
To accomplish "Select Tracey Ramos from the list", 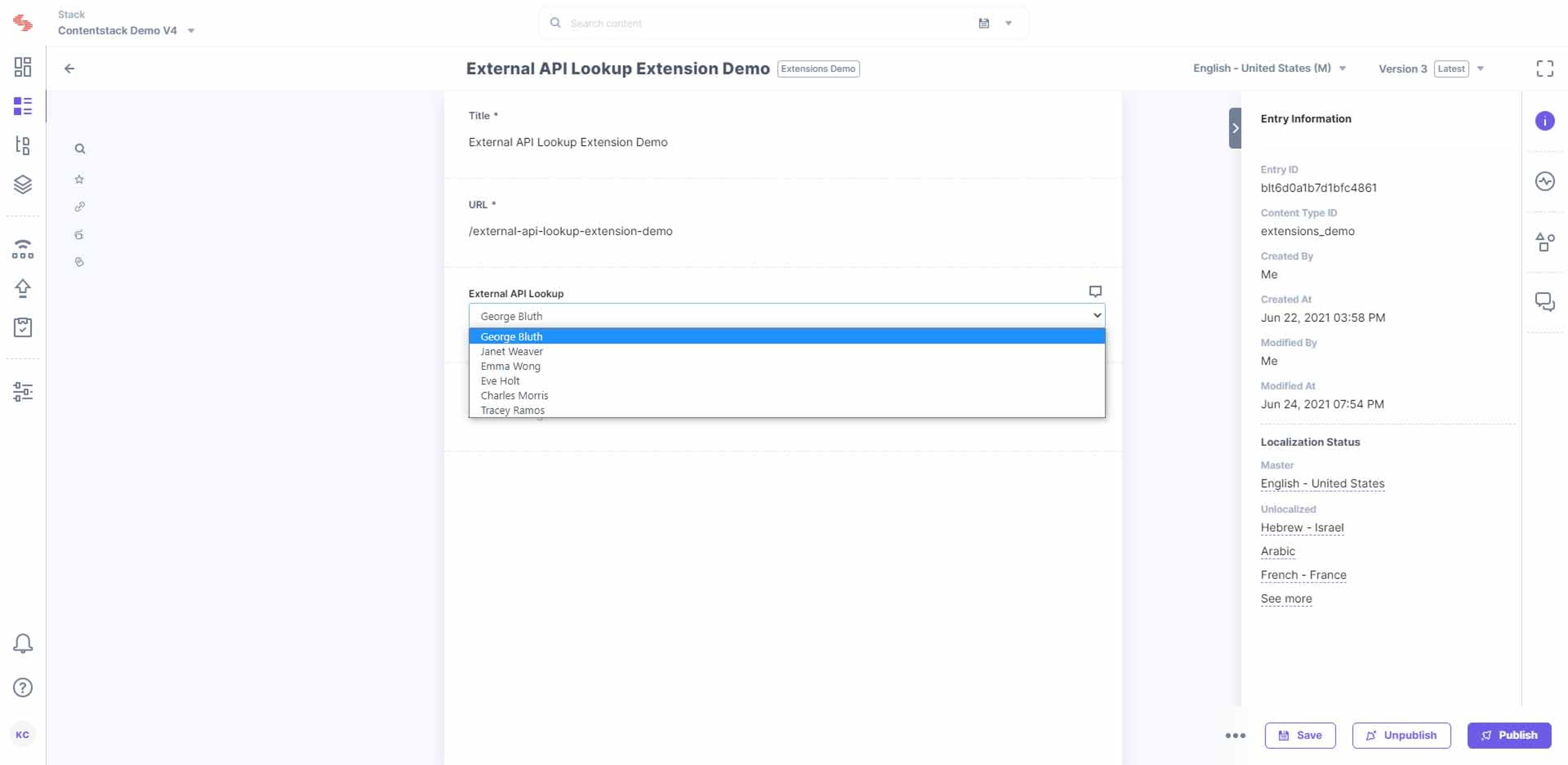I will [x=786, y=410].
